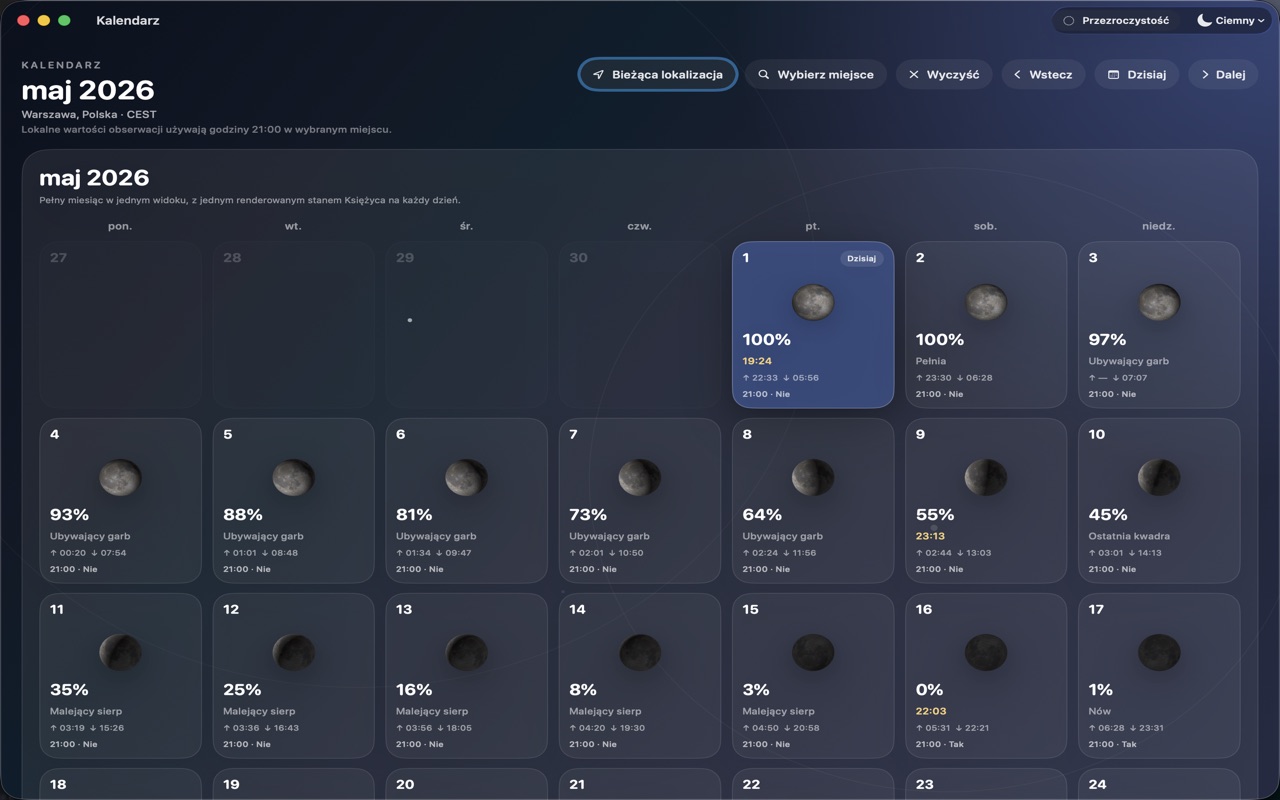This screenshot has width=1280, height=800.
Task: Click Warszawa, Polska · CEST location text
Action: tap(89, 114)
